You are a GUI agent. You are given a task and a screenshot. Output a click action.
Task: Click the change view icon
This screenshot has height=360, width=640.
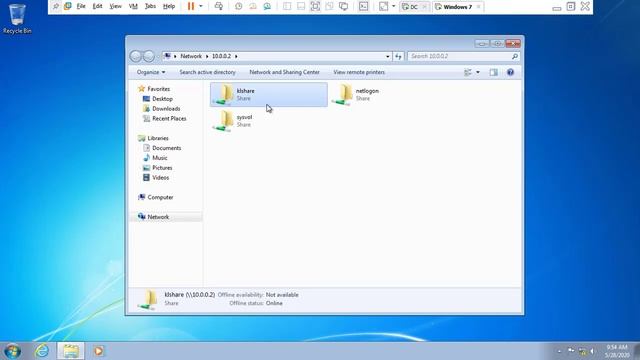[x=468, y=72]
